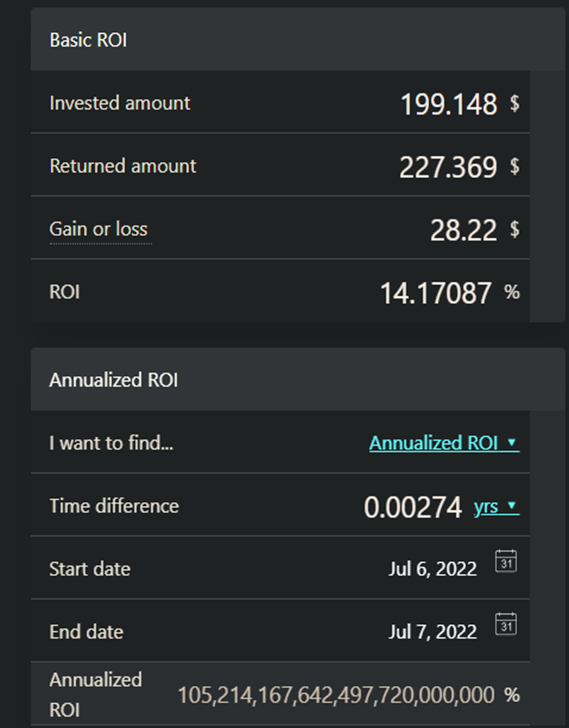Collapse the Basic ROI section header
This screenshot has height=728, width=569.
(297, 39)
